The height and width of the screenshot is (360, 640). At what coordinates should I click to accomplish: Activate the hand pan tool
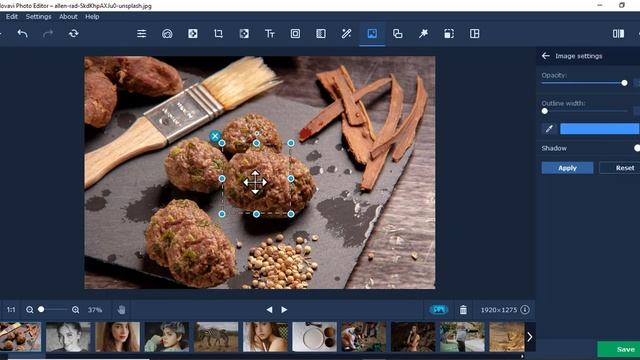[x=121, y=310]
